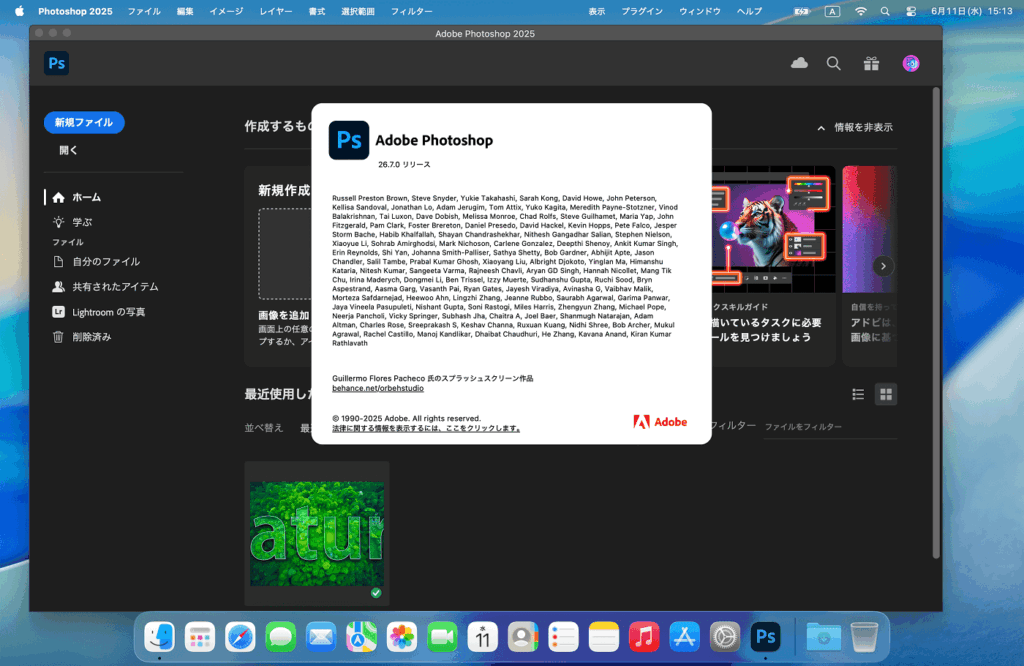Screen dimensions: 1024x666
Task: Click the battery status icon
Action: [801, 11]
